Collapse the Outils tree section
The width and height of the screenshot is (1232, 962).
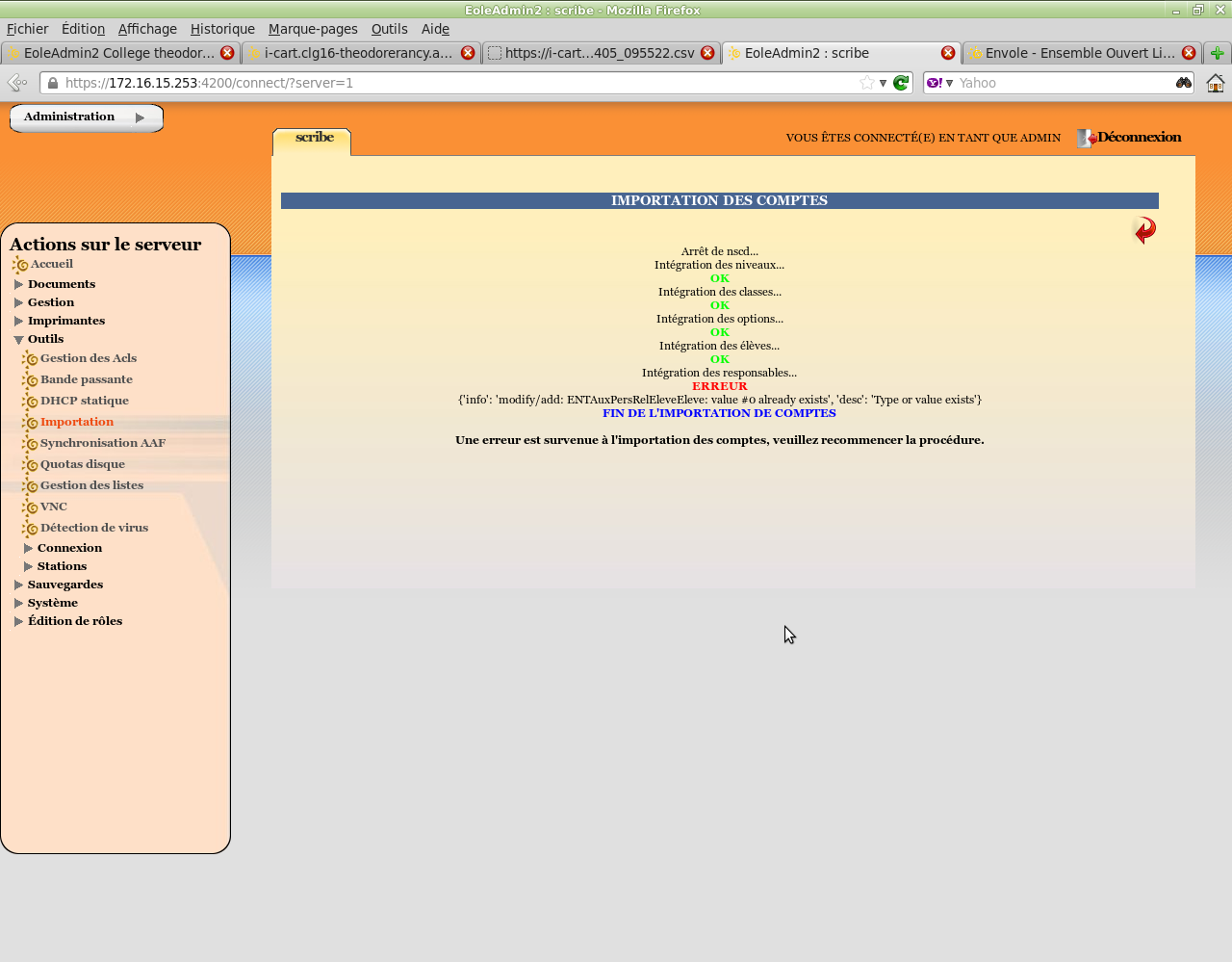pos(18,339)
